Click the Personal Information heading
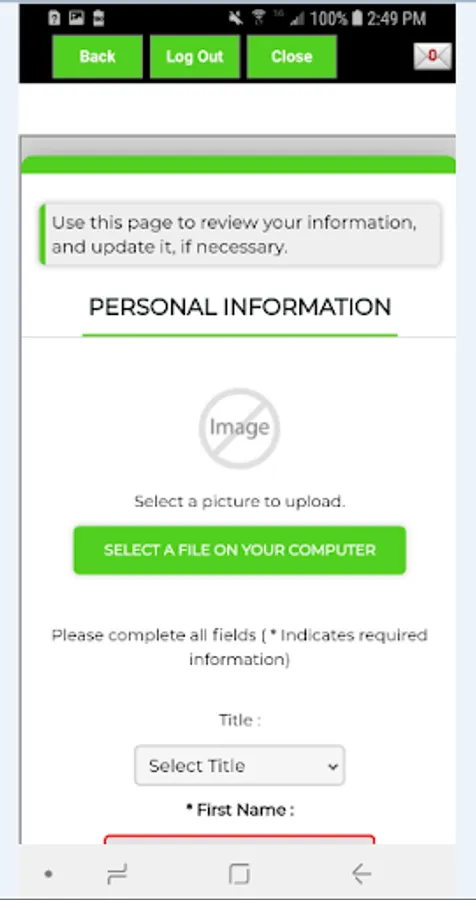The image size is (476, 900). click(240, 307)
